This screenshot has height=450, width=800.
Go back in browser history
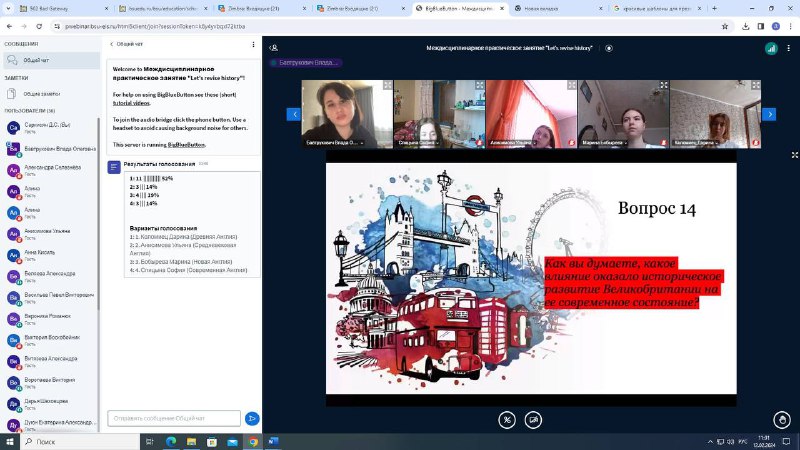9,26
